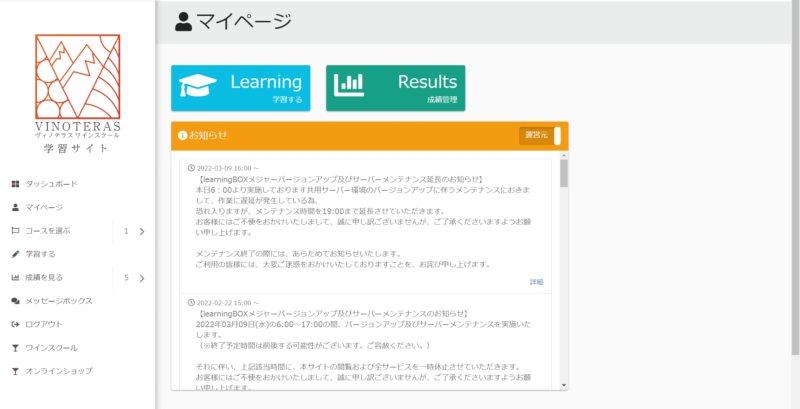Click the 2022-03-09 16:00 notice timestamp
This screenshot has width=800, height=409.
tap(228, 168)
